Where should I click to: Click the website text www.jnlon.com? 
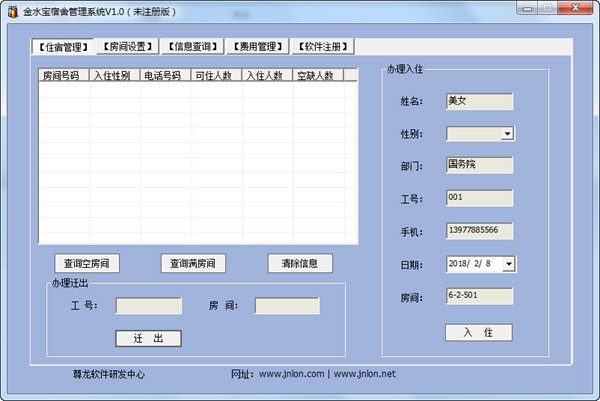coord(292,374)
